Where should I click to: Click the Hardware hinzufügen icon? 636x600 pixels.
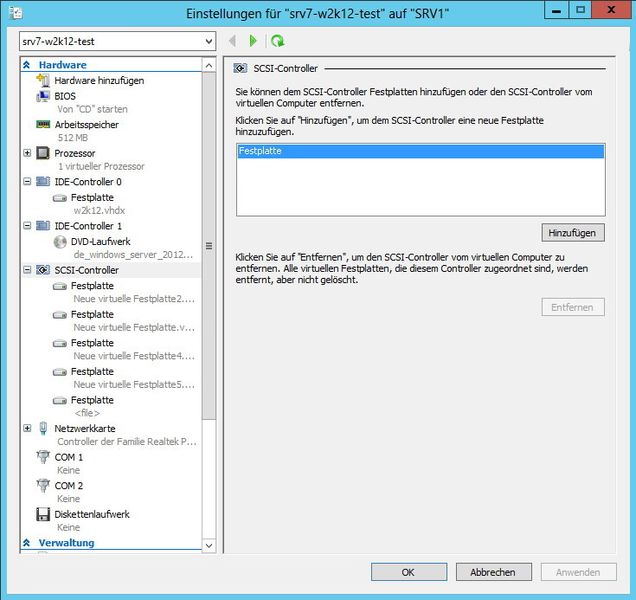pyautogui.click(x=43, y=80)
